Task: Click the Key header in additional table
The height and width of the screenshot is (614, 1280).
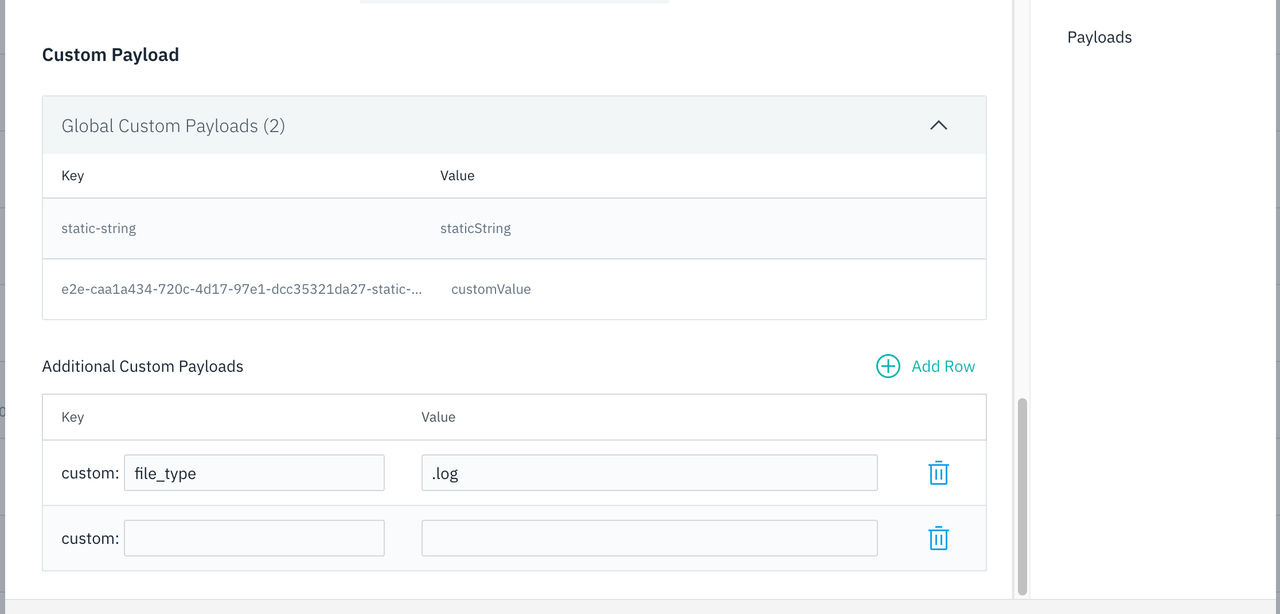Action: click(x=72, y=417)
